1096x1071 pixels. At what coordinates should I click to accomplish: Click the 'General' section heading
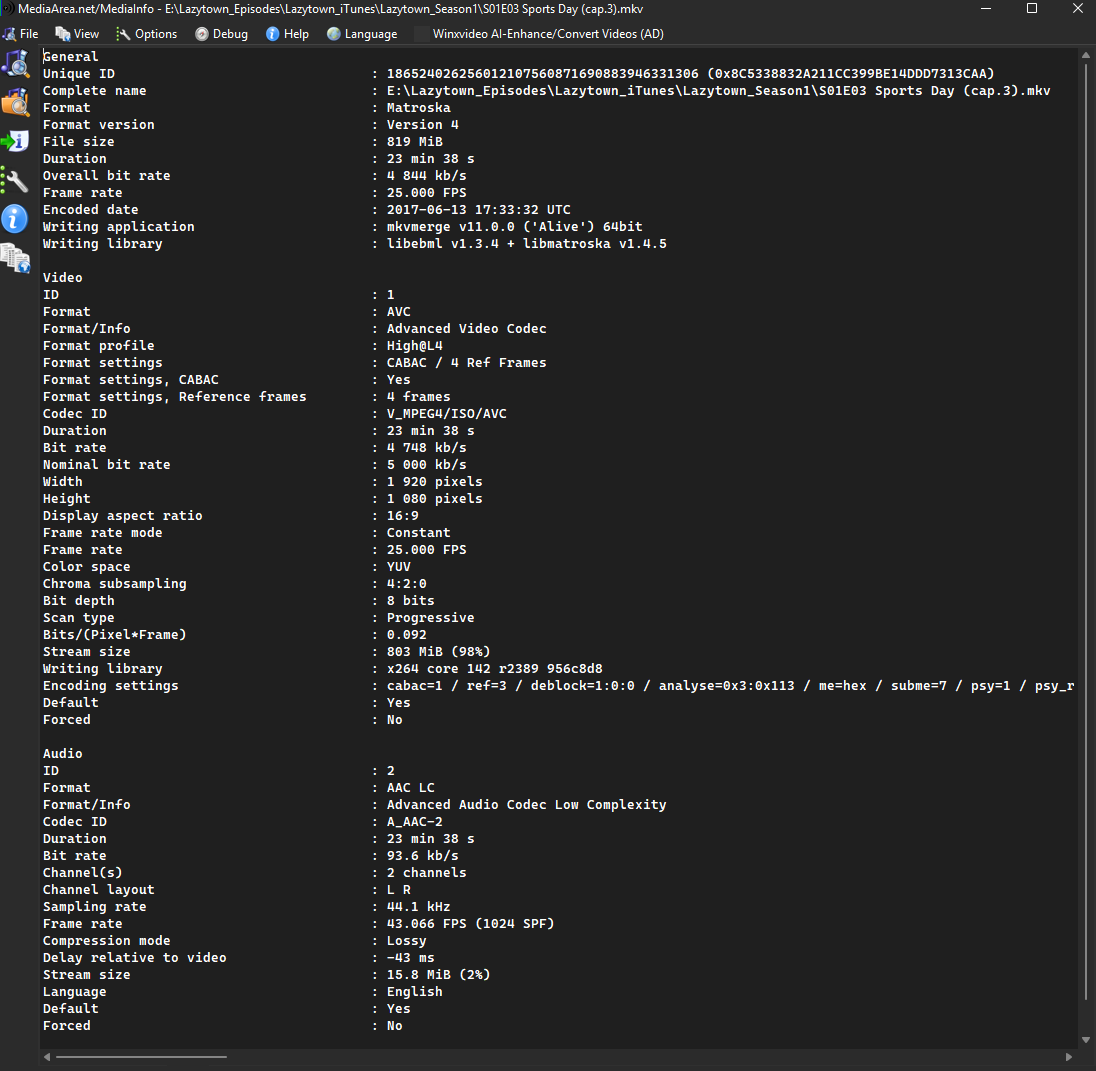[71, 57]
